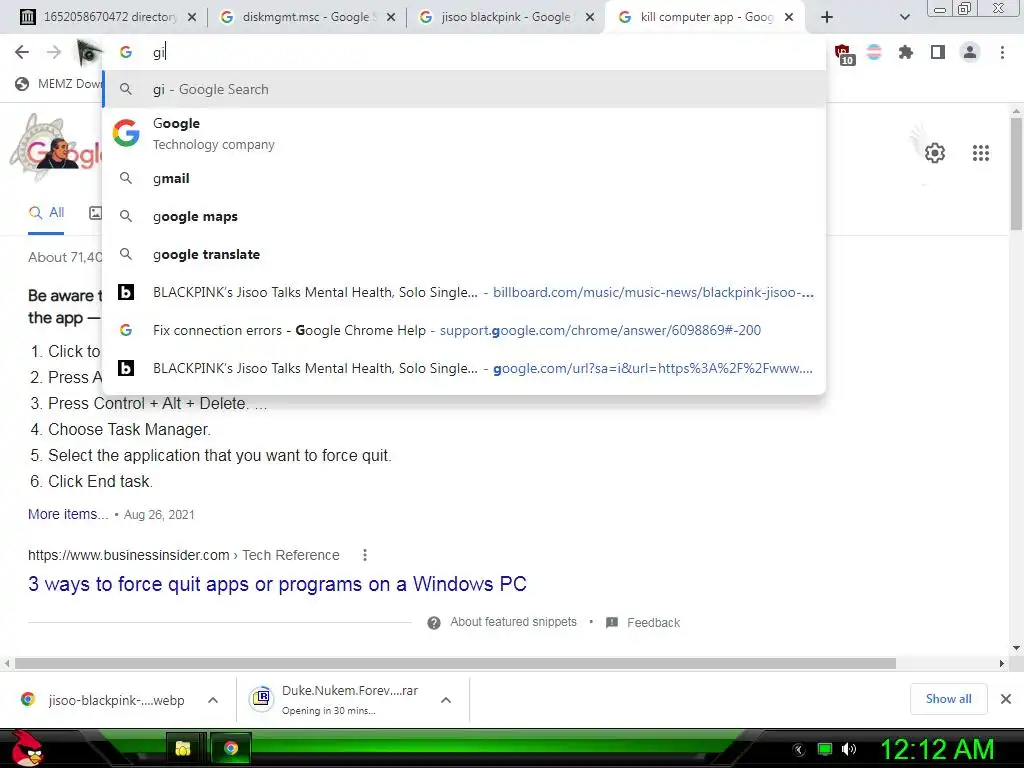Close the 1652058670472 directory tab
Image resolution: width=1024 pixels, height=768 pixels.
[x=192, y=17]
